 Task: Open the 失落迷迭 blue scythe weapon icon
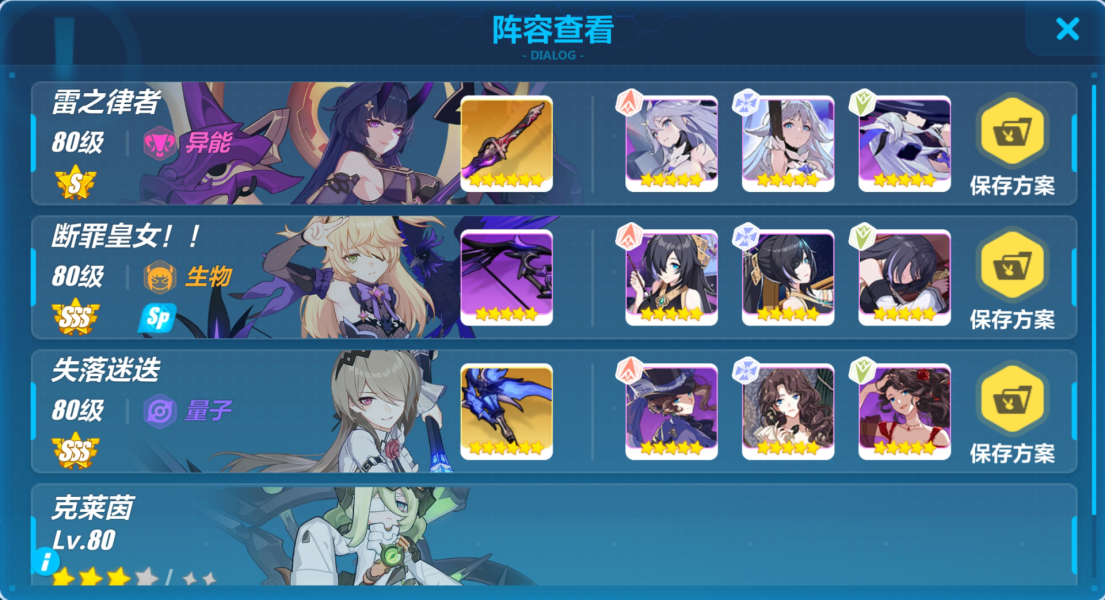(506, 412)
